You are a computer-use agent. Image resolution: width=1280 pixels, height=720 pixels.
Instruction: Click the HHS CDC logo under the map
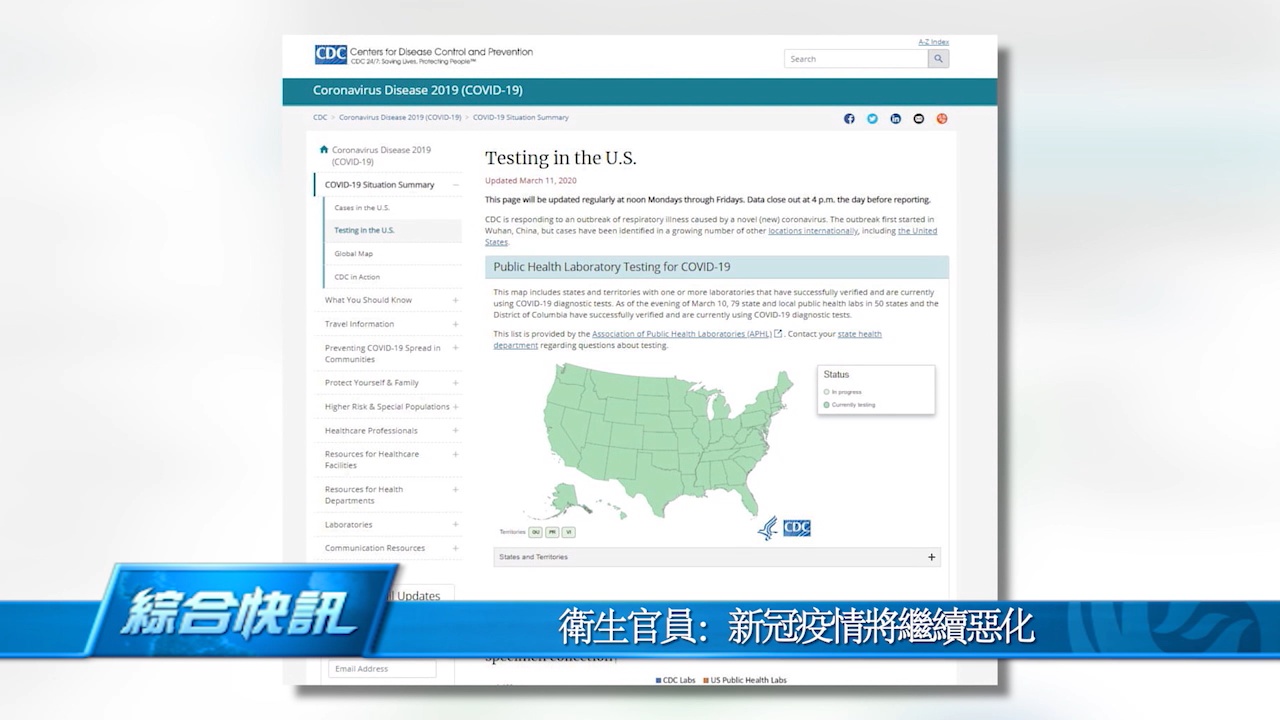pyautogui.click(x=784, y=528)
